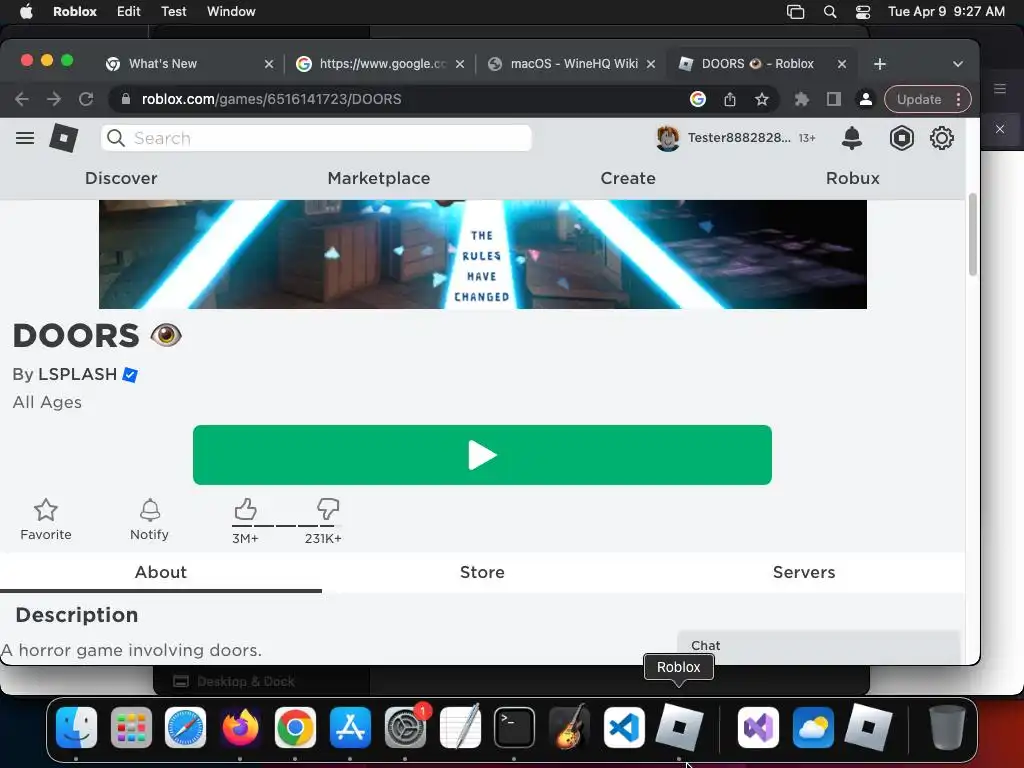This screenshot has width=1024, height=768.
Task: Click the page vertical scrollbar
Action: [x=972, y=235]
